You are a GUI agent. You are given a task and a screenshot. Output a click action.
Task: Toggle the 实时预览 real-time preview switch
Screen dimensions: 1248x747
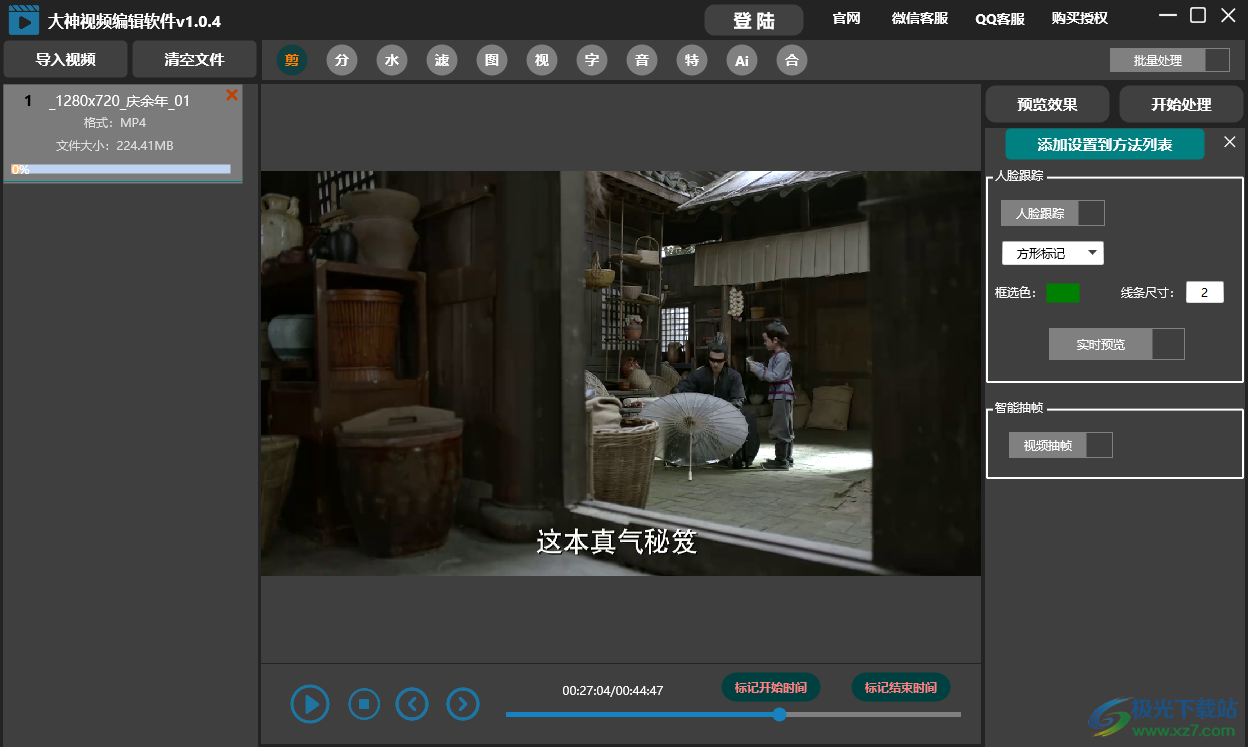(1117, 344)
